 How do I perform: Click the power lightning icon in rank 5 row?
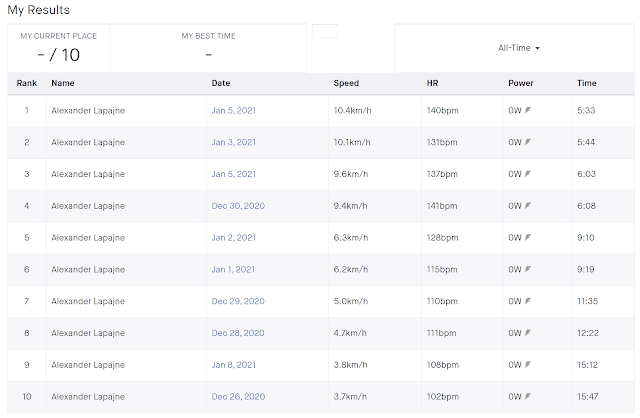tap(528, 238)
